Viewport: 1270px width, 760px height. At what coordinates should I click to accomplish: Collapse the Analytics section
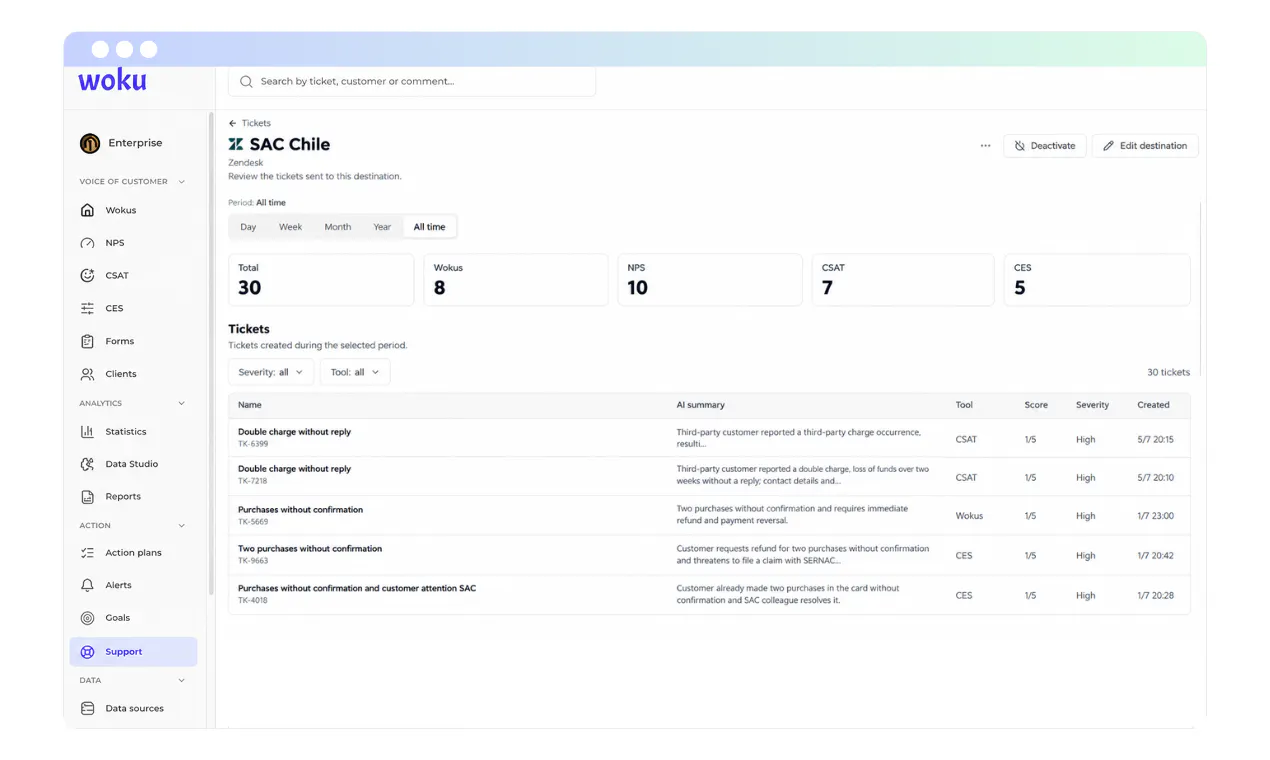coord(182,403)
